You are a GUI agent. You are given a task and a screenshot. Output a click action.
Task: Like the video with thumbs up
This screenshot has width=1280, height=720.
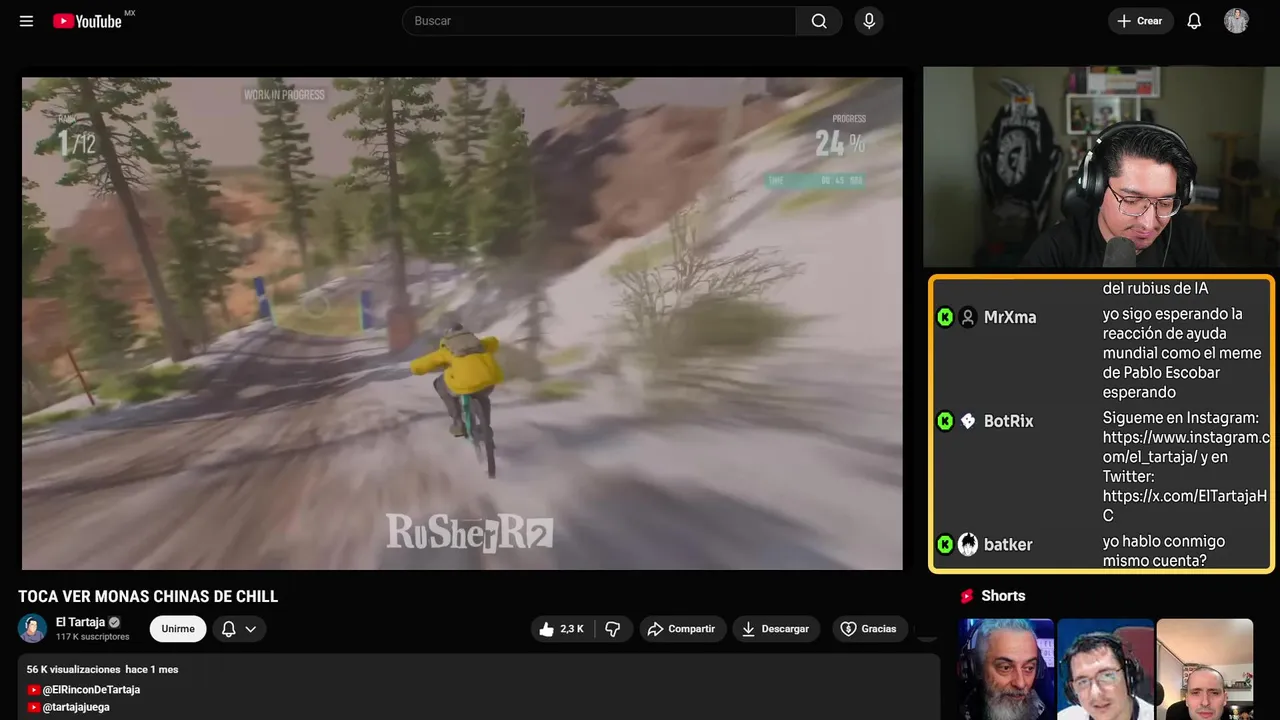tap(562, 629)
